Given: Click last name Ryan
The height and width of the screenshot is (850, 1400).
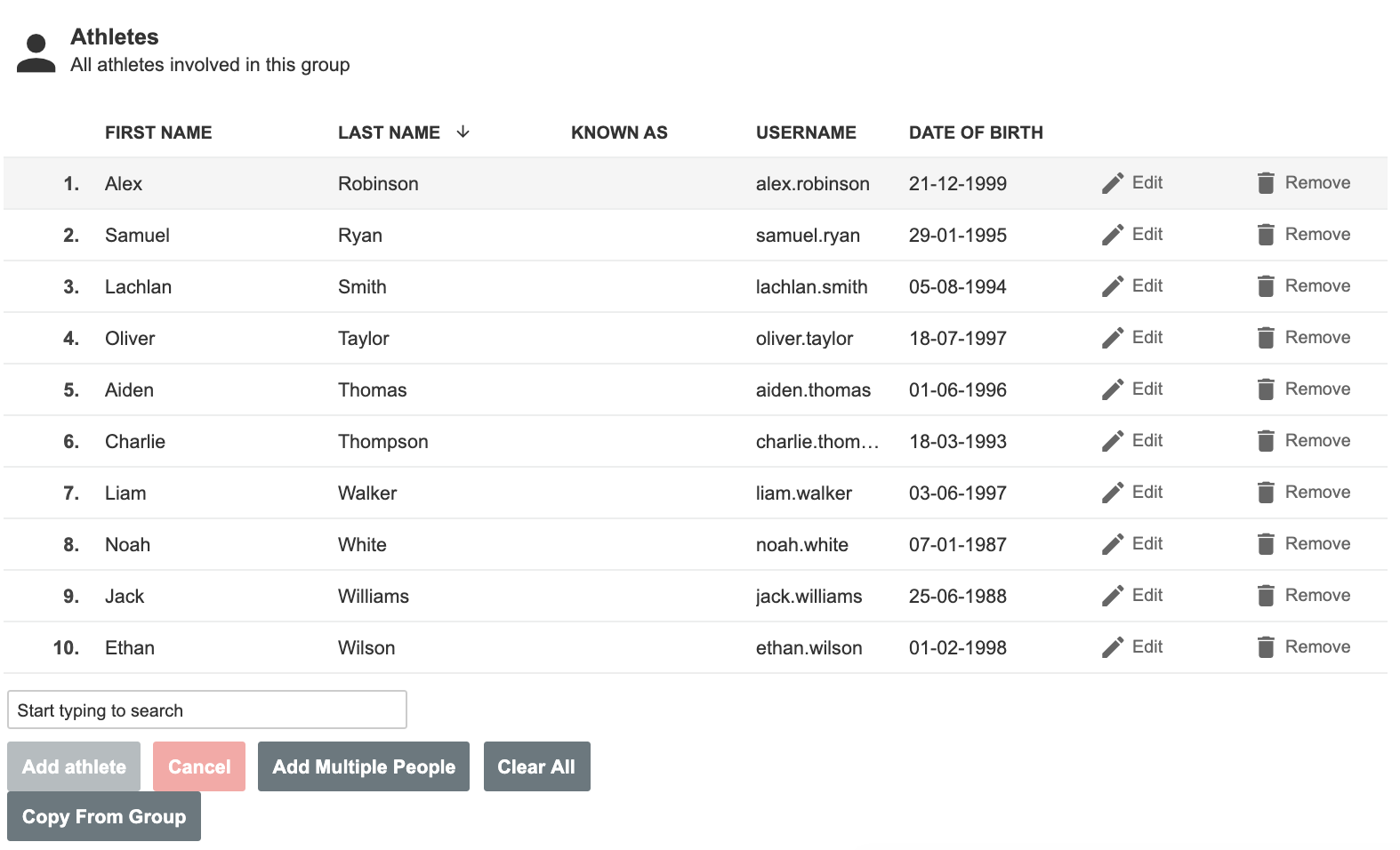Looking at the screenshot, I should [x=360, y=236].
